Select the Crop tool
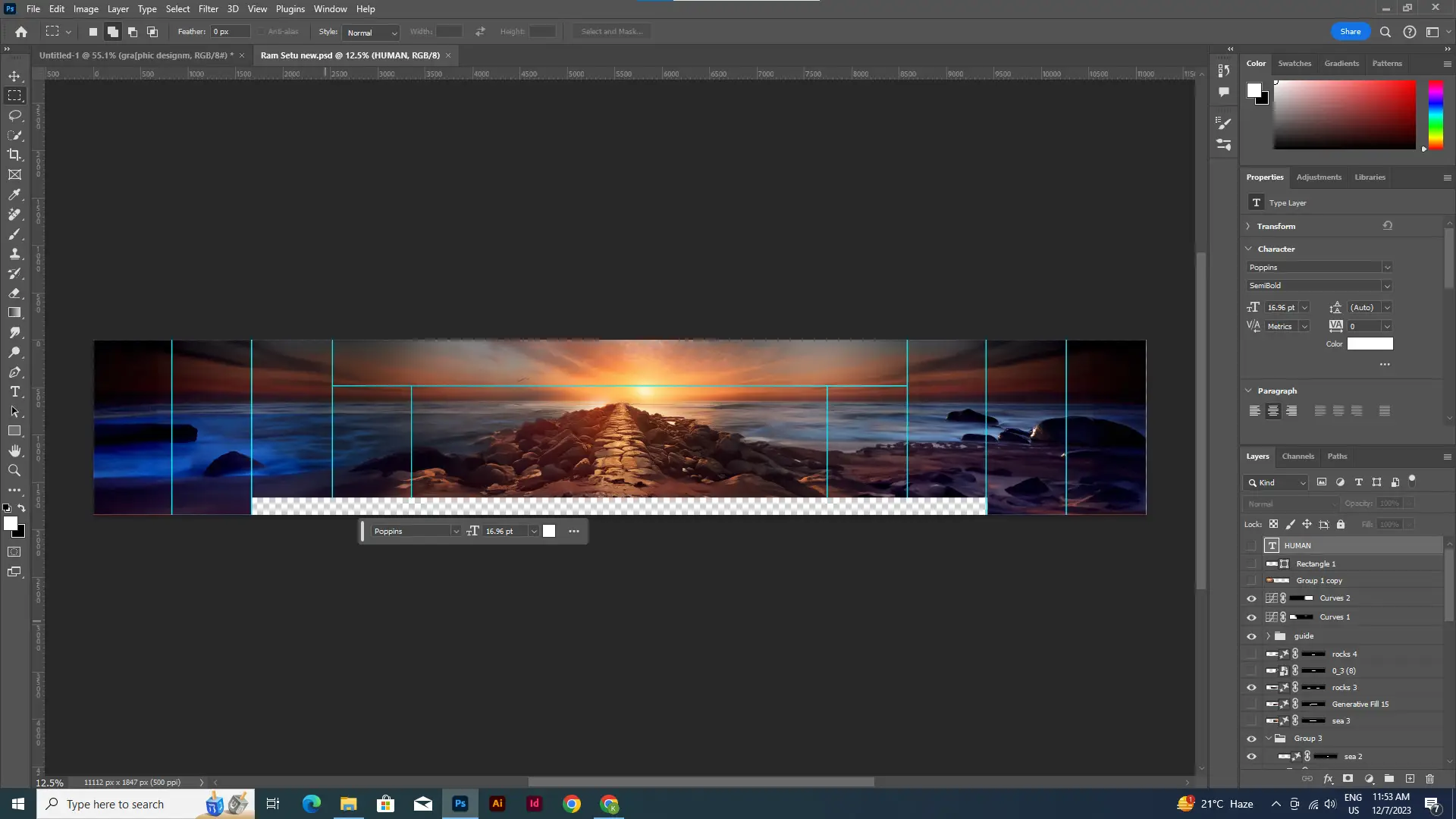1456x819 pixels. [14, 155]
